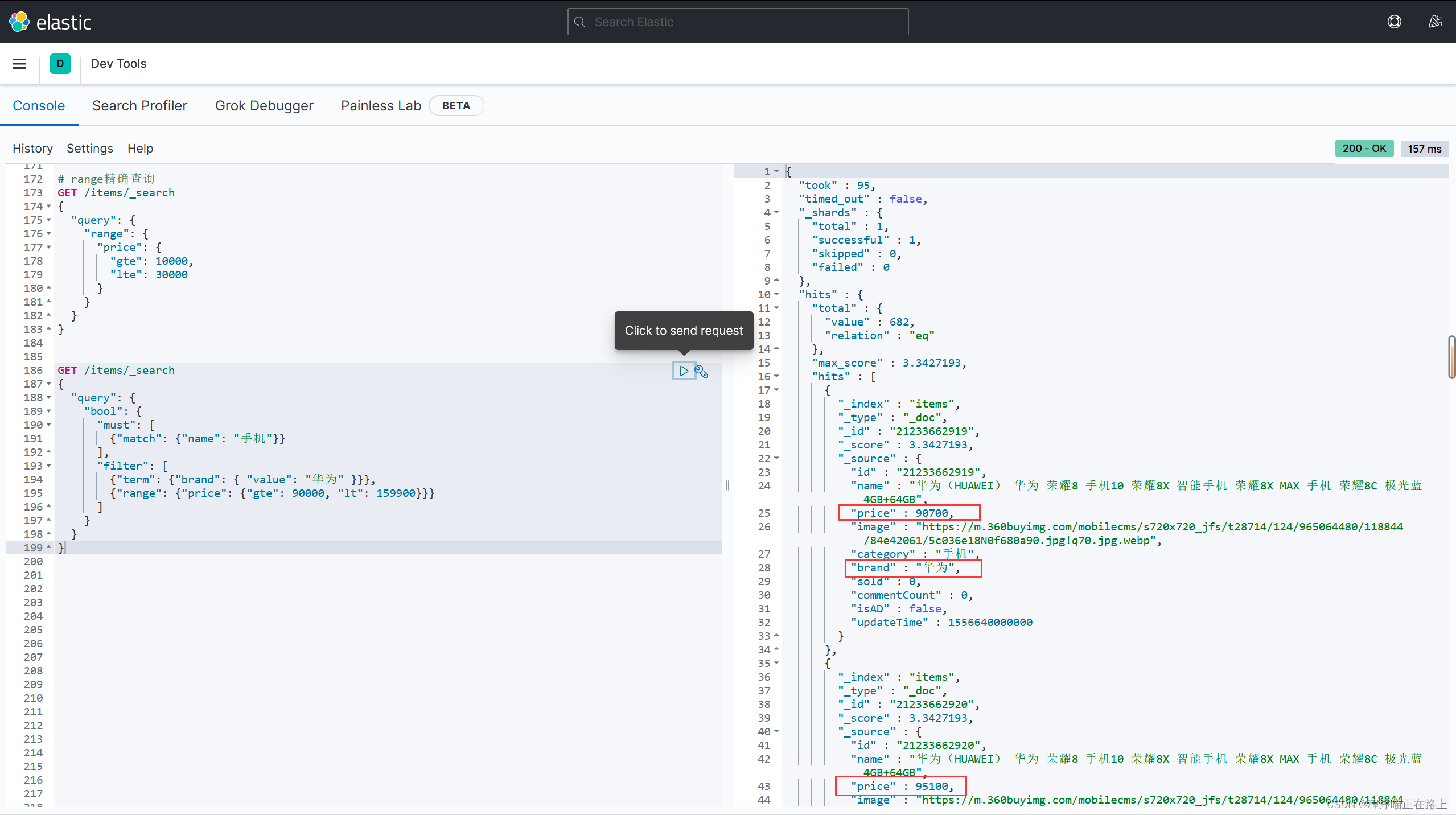Open the Grok Debugger tab
1456x815 pixels.
(x=264, y=106)
